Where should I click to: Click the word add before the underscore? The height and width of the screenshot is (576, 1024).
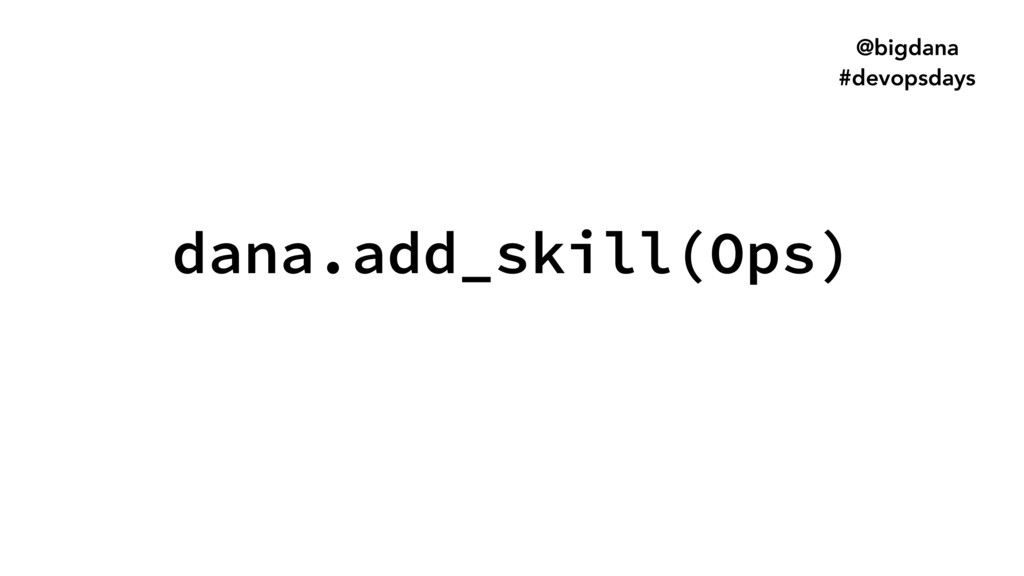(x=404, y=252)
